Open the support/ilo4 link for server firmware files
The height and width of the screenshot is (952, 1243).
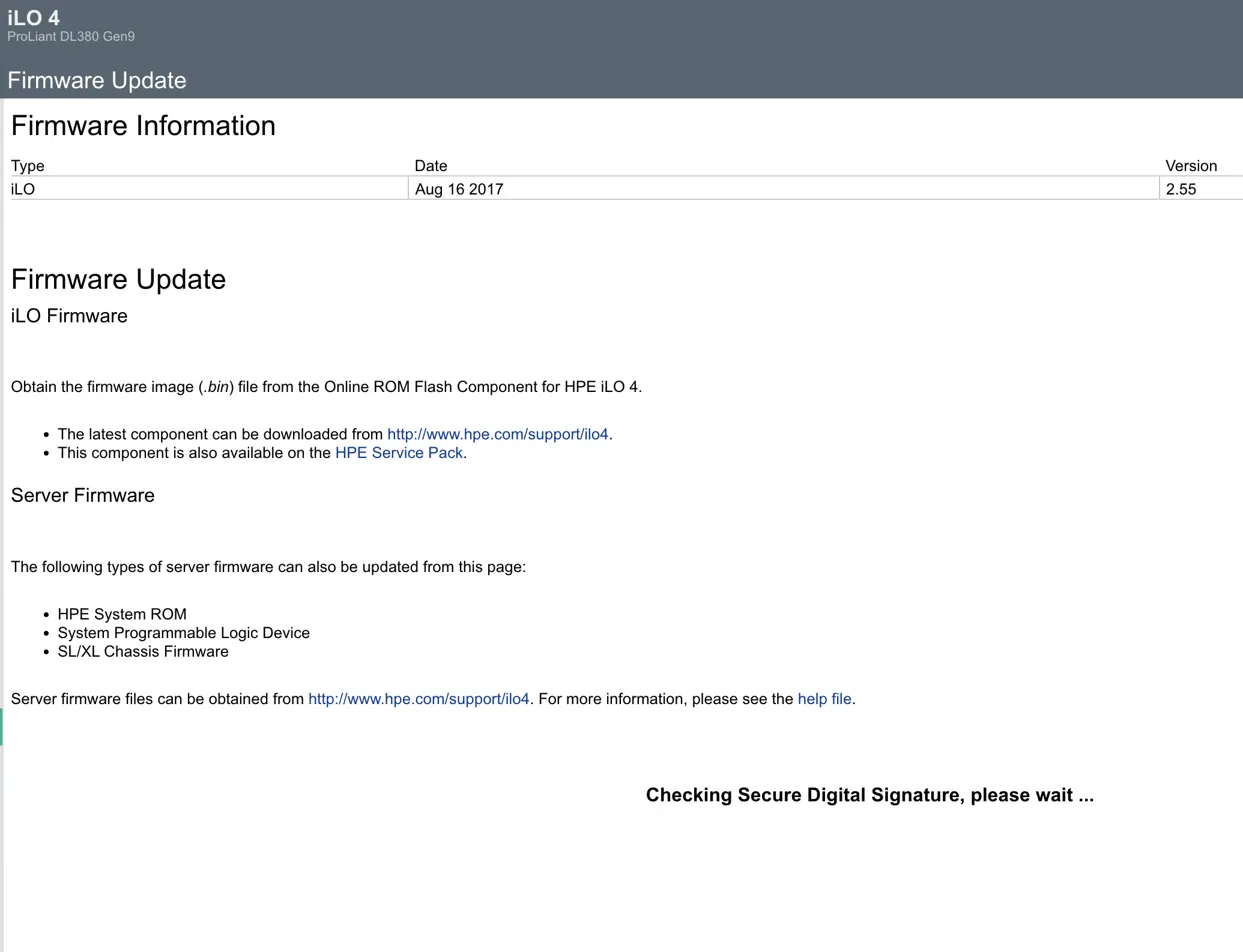(419, 699)
